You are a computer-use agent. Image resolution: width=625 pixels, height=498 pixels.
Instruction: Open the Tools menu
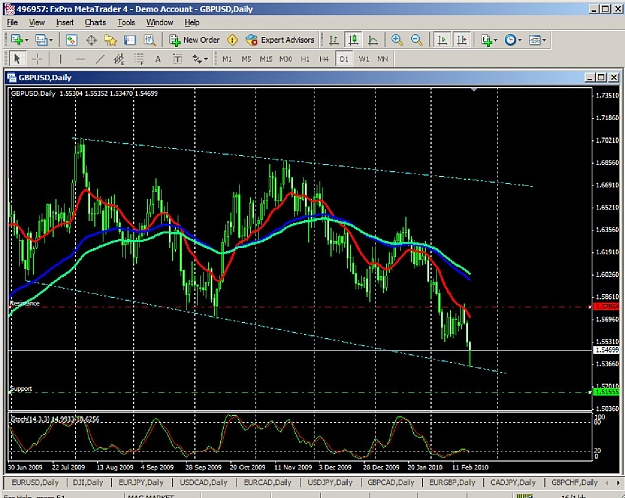tap(126, 22)
